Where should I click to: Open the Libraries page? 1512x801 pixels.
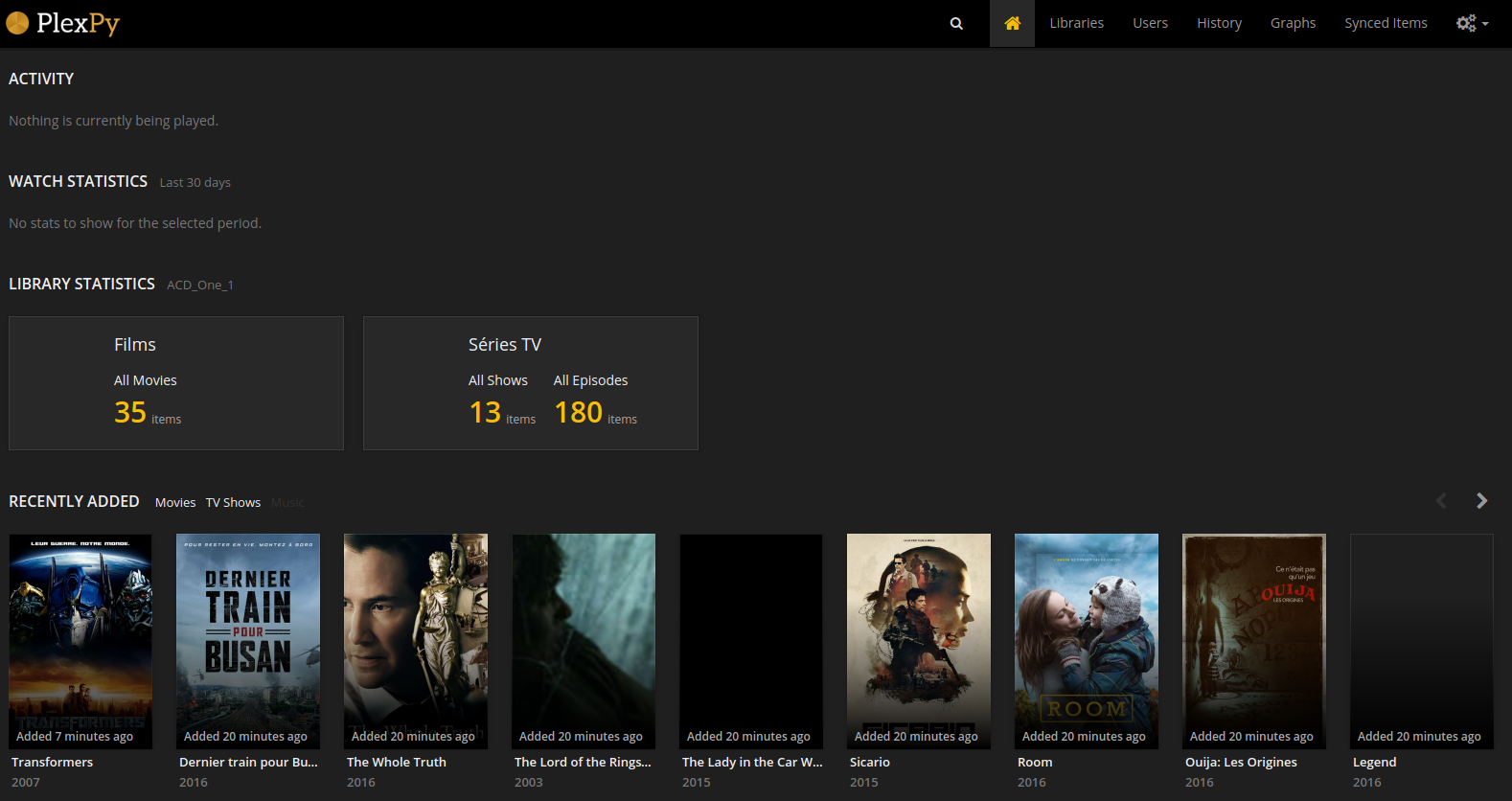tap(1076, 23)
